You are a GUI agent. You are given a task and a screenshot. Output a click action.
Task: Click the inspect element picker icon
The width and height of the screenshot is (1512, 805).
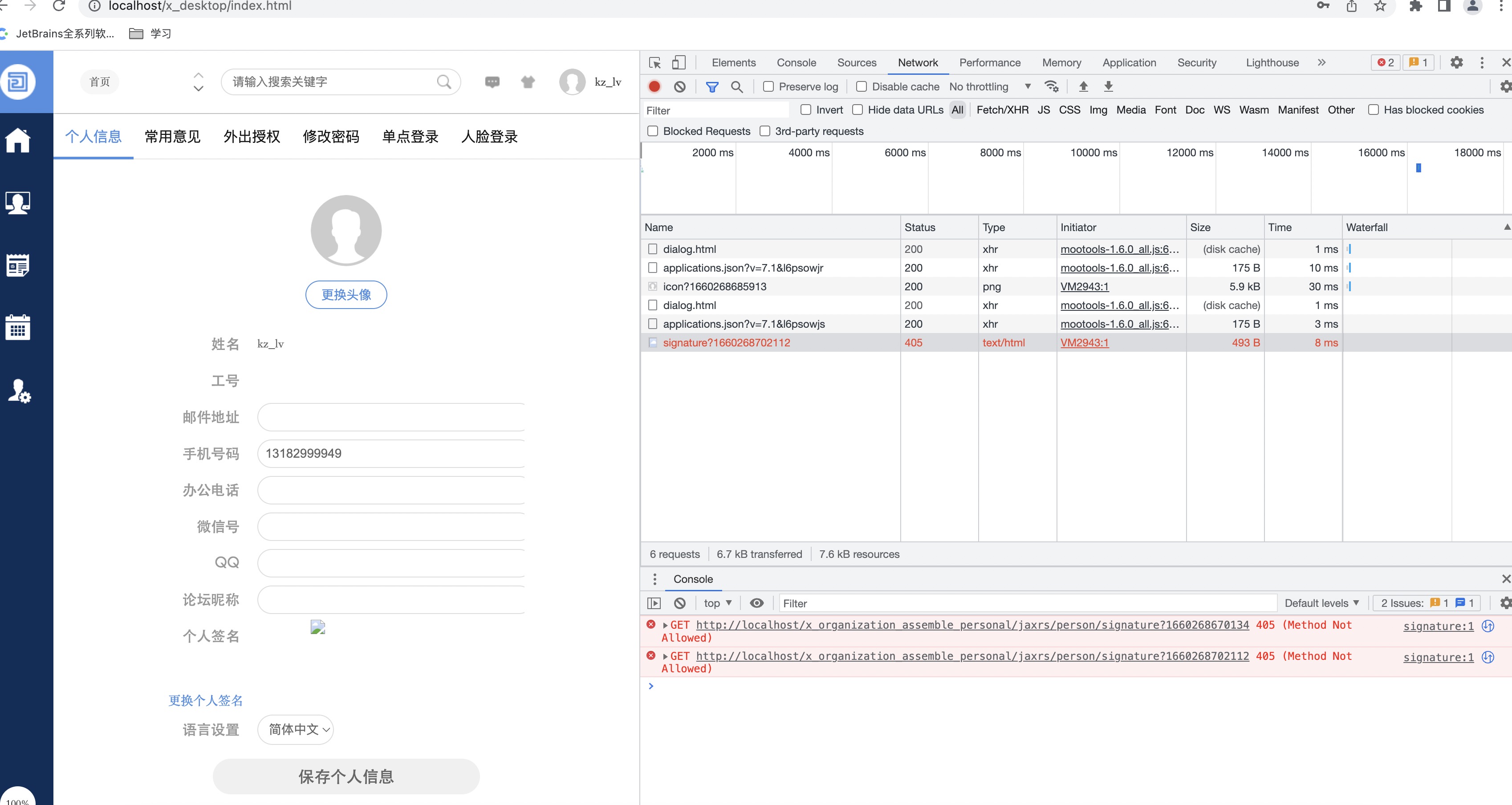point(655,62)
